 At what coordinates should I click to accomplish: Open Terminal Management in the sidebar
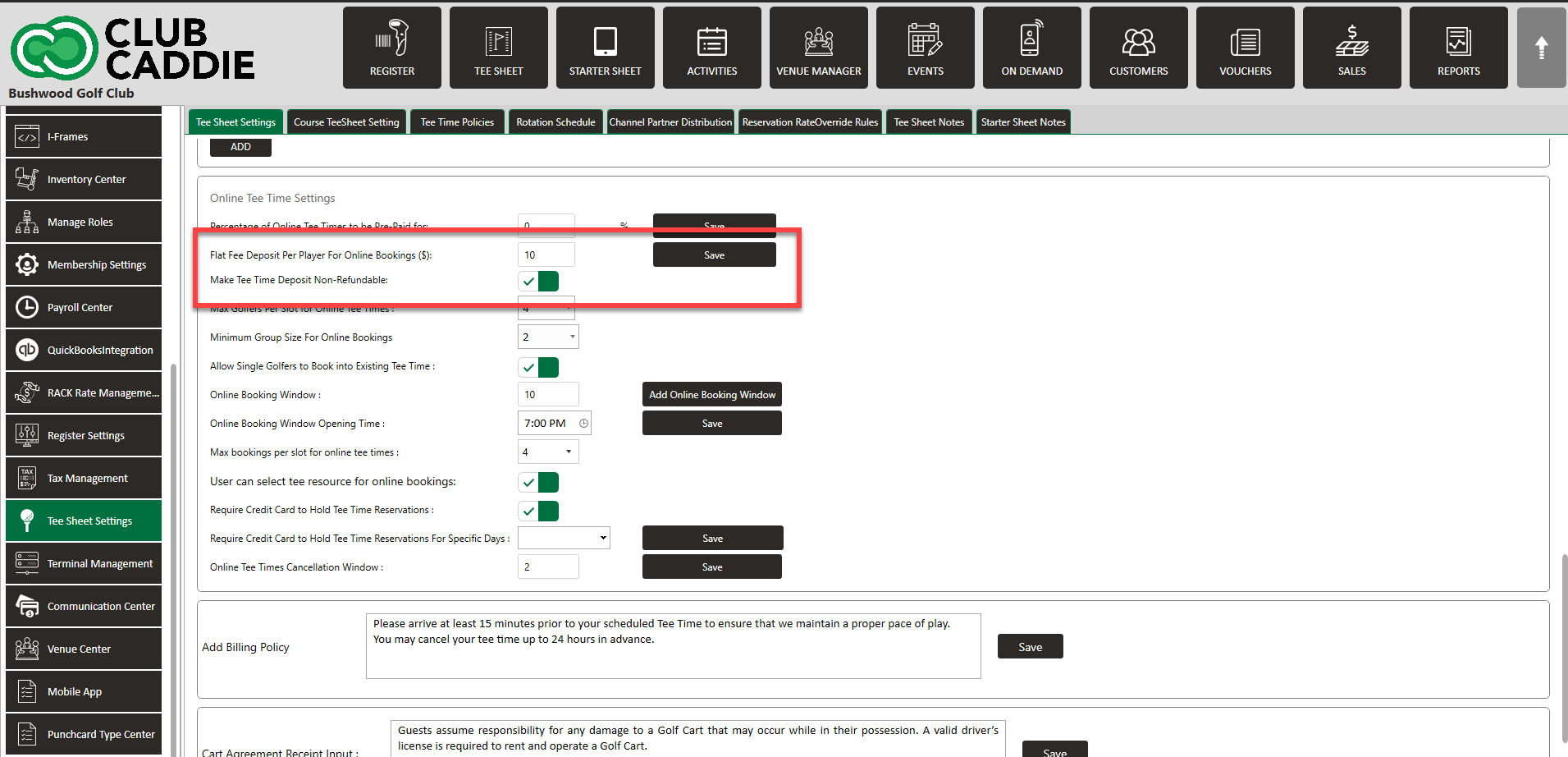coord(84,563)
